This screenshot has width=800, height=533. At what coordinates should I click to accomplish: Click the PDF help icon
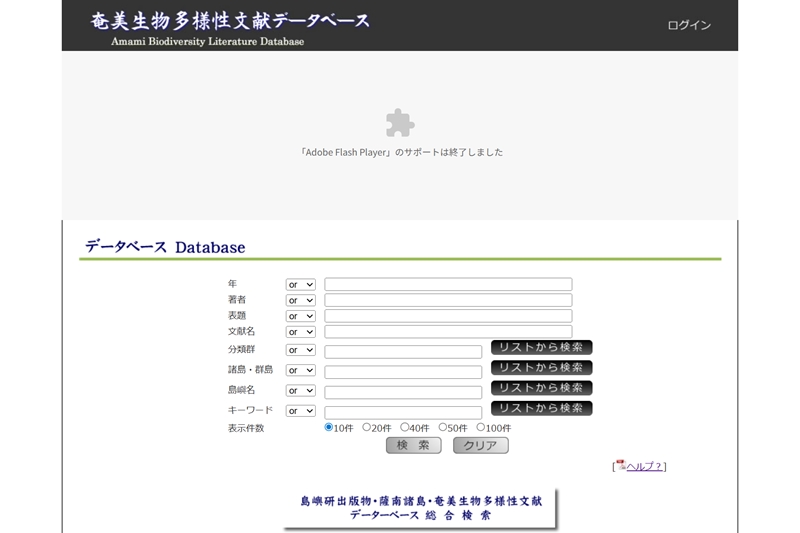click(x=621, y=465)
